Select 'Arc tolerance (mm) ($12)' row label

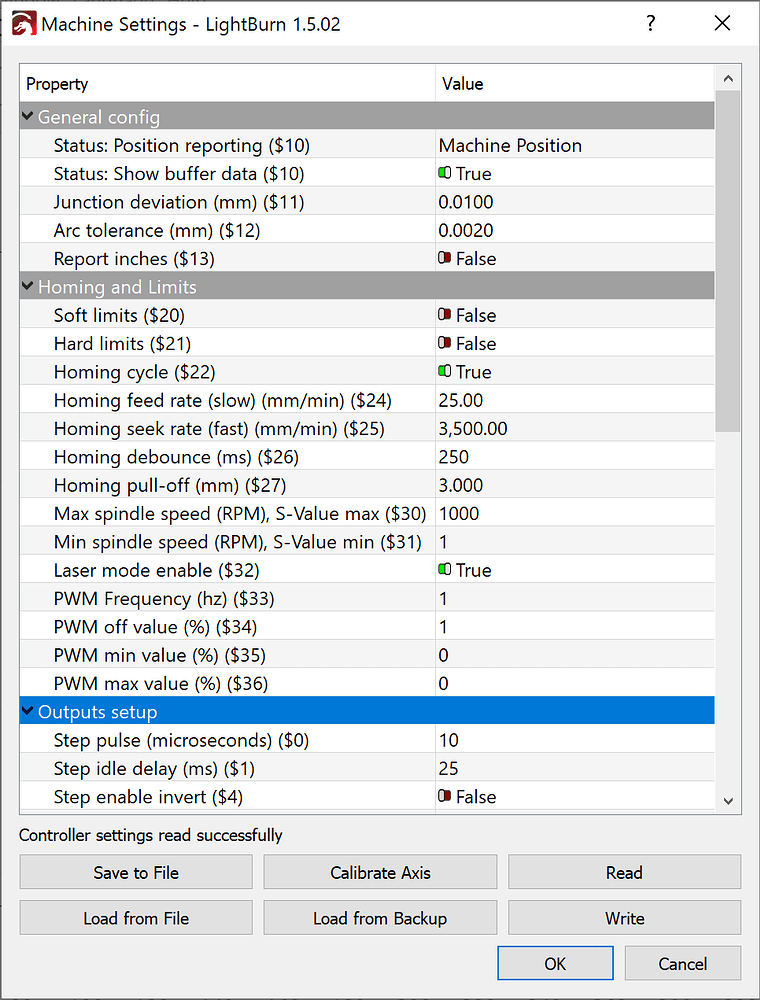[x=157, y=230]
